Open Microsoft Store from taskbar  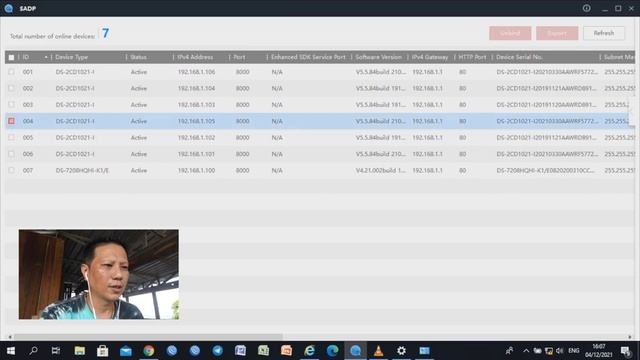tap(102, 351)
